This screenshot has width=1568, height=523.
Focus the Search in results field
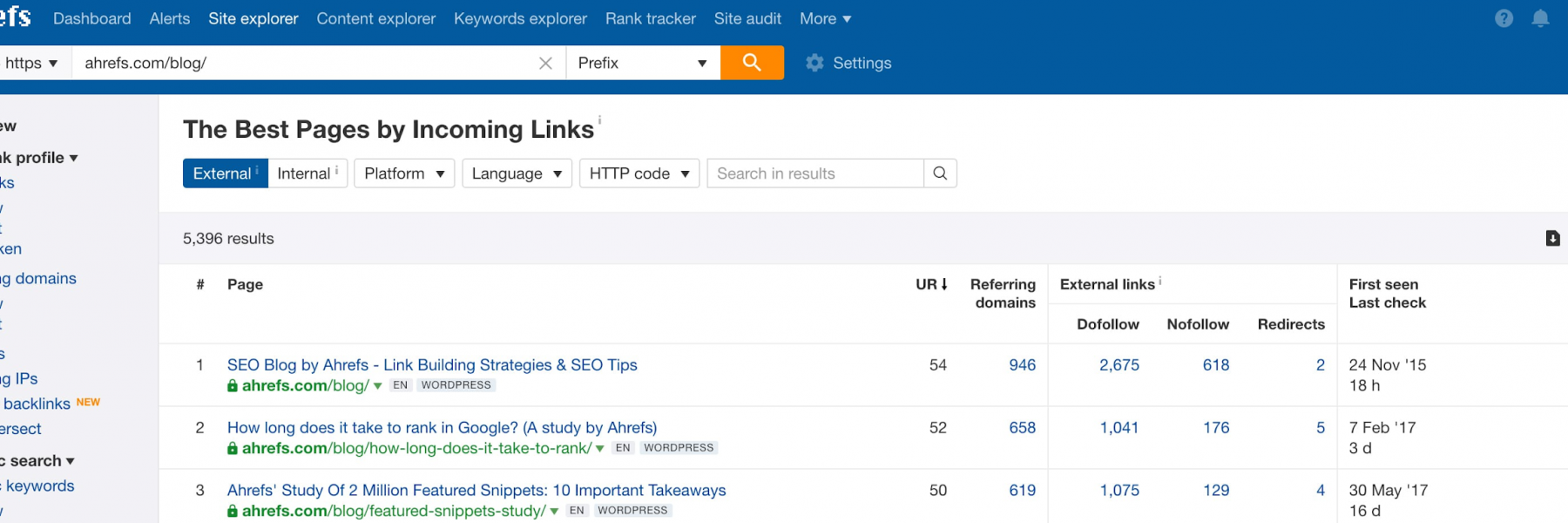(x=815, y=173)
